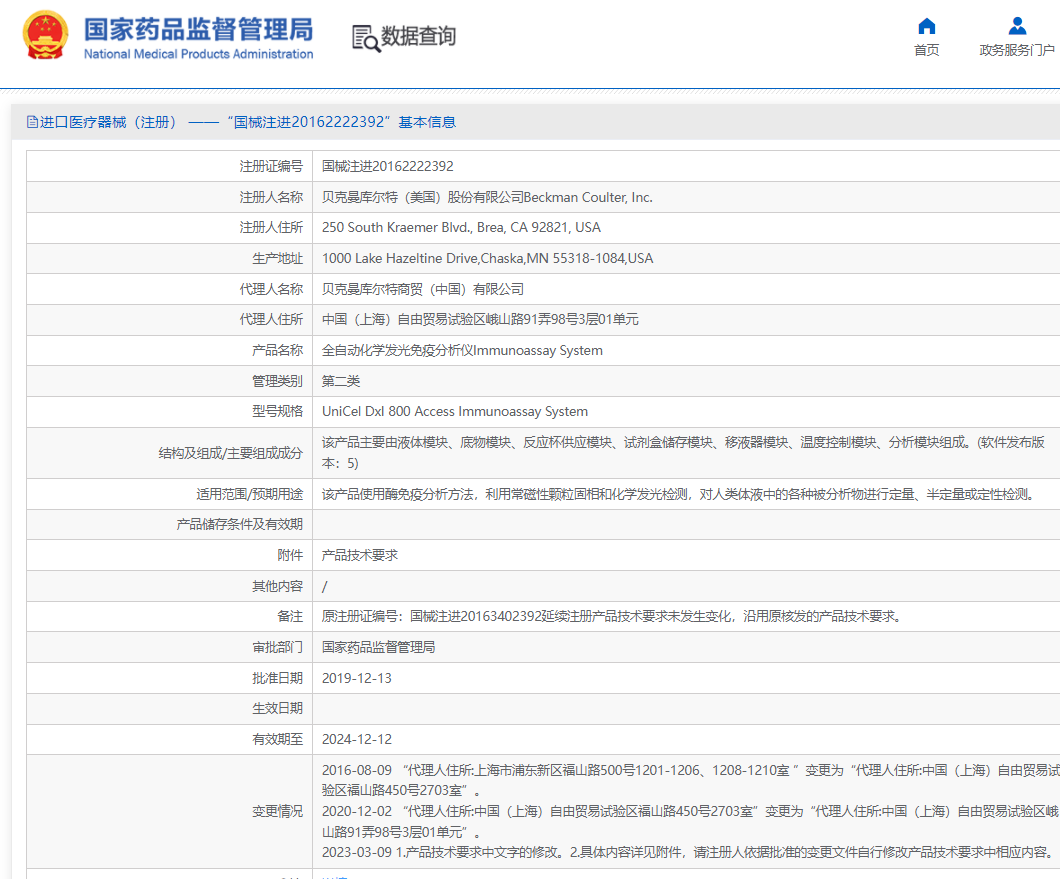The width and height of the screenshot is (1060, 879).
Task: Select the 代理人住所 row label
Action: click(x=271, y=319)
